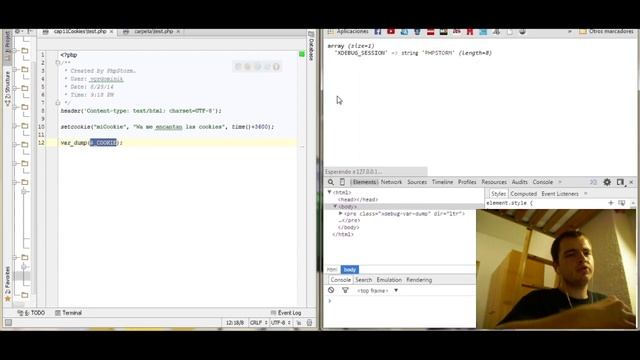Click the body breadcrumb in Elements
Viewport: 640px width, 360px height.
pyautogui.click(x=349, y=269)
